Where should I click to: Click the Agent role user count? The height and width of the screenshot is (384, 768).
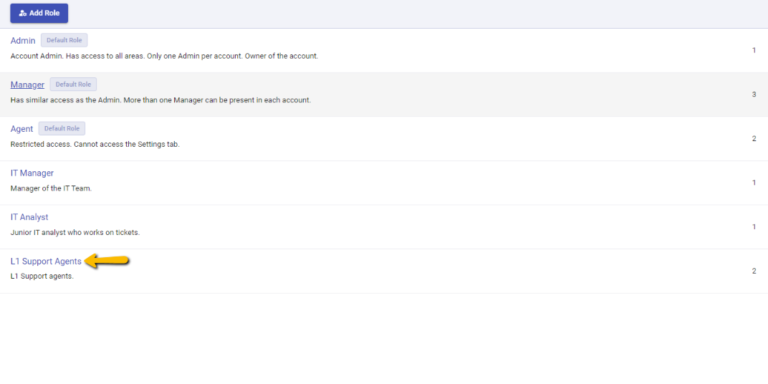tap(754, 139)
